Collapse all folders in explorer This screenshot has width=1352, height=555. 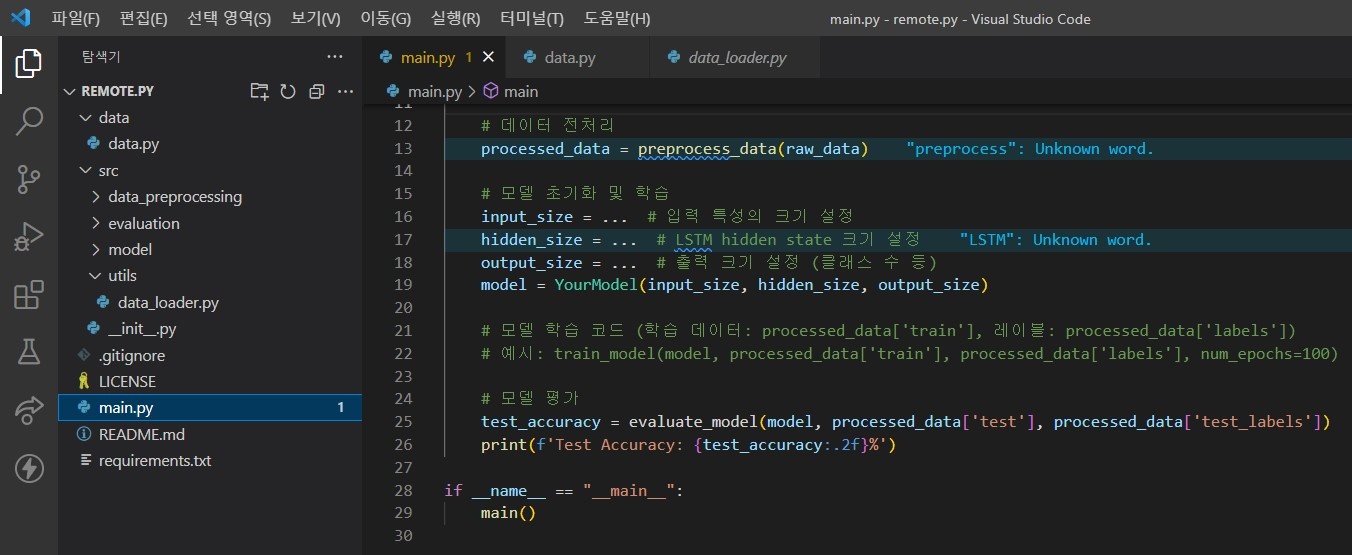317,91
